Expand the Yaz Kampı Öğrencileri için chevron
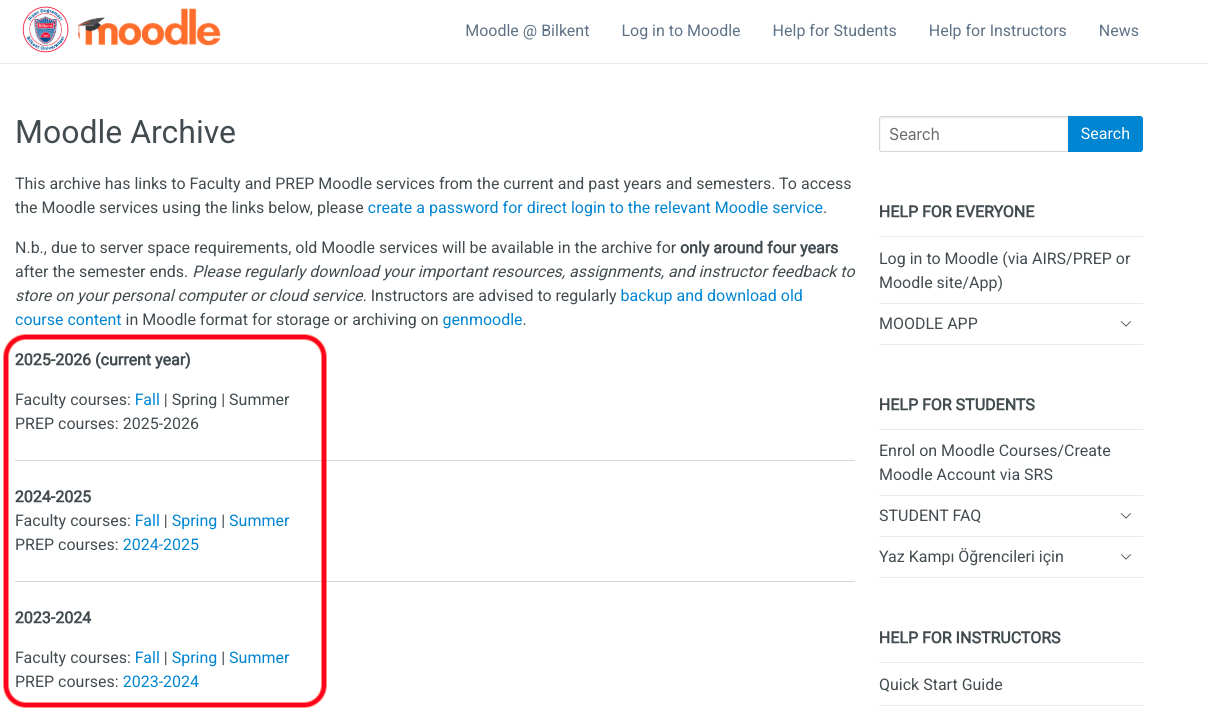The image size is (1208, 715). (1126, 557)
